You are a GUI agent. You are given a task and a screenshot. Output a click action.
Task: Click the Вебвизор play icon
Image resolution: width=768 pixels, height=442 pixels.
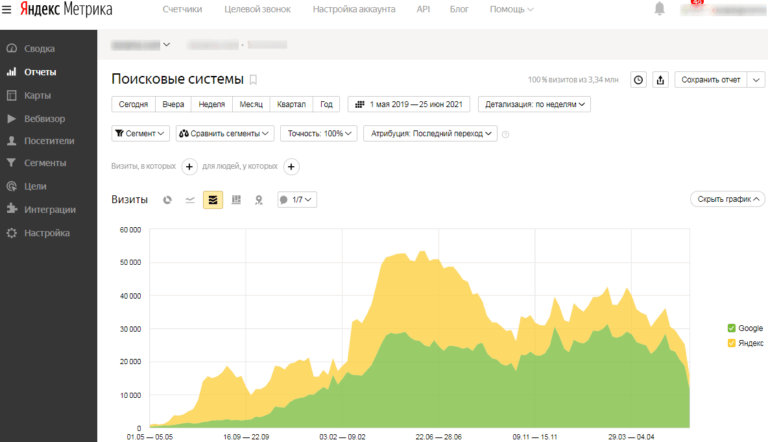pyautogui.click(x=12, y=119)
